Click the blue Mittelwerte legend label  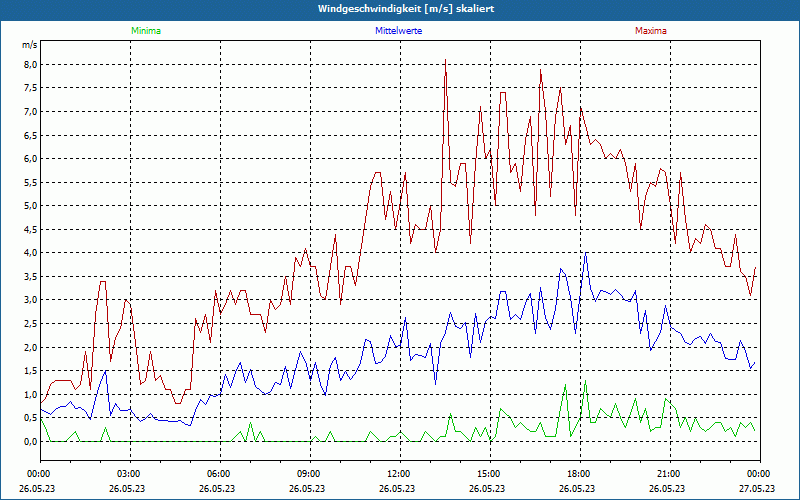[398, 31]
